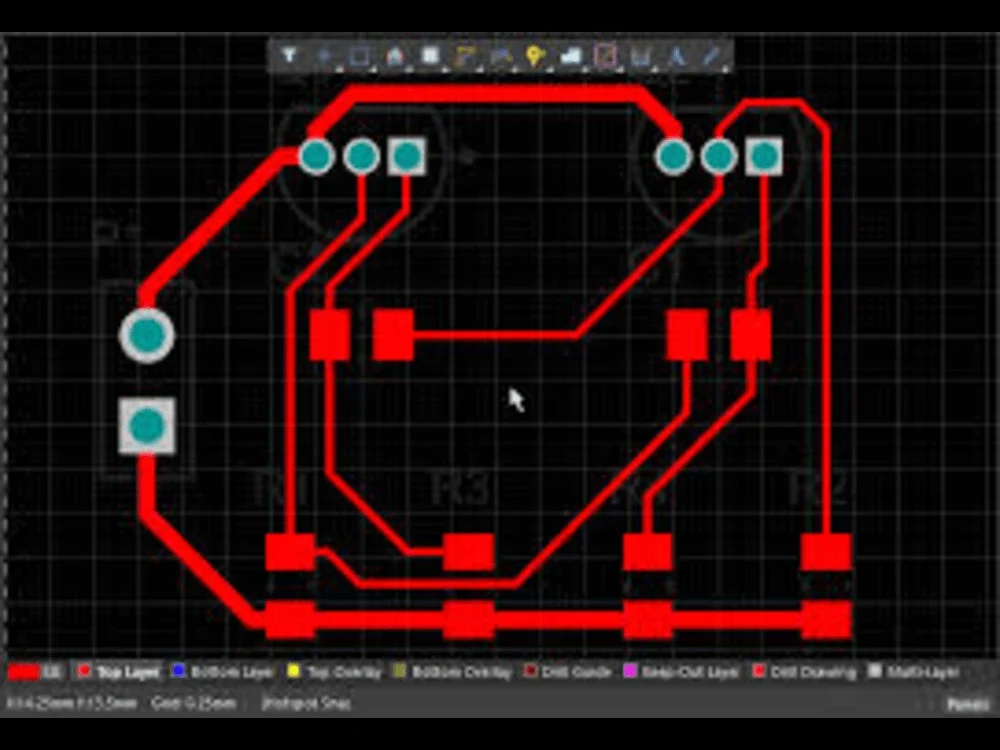This screenshot has width=1000, height=750.
Task: Toggle Hotspot Snap in the status bar
Action: point(305,703)
